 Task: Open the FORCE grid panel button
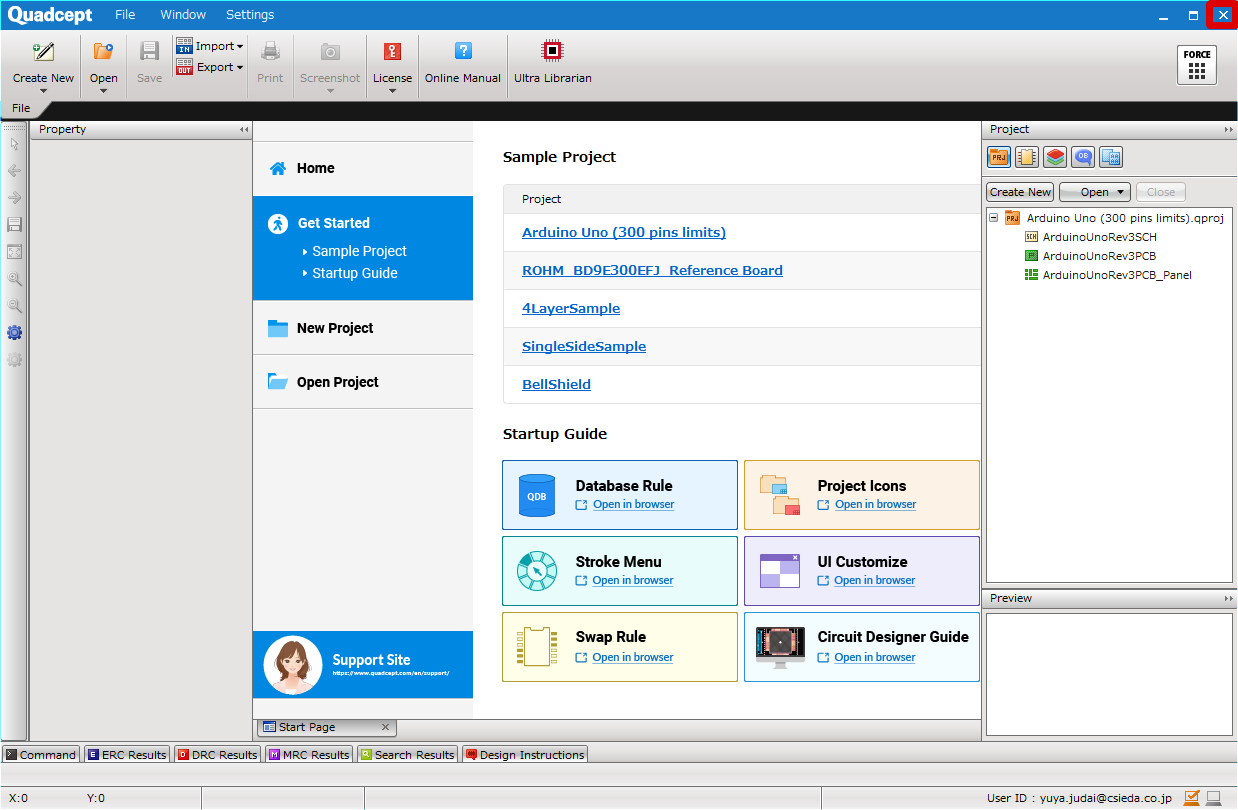point(1197,65)
